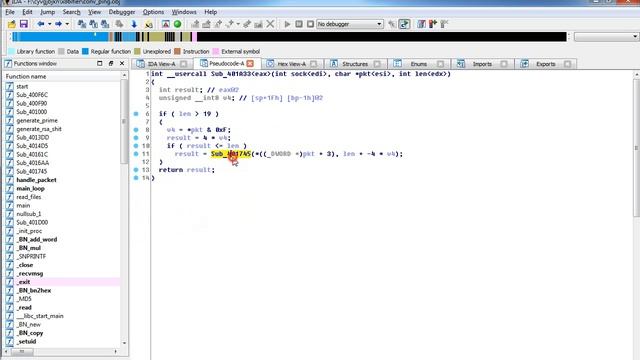Close the Imports tab
The height and width of the screenshot is (360, 640).
(504, 64)
